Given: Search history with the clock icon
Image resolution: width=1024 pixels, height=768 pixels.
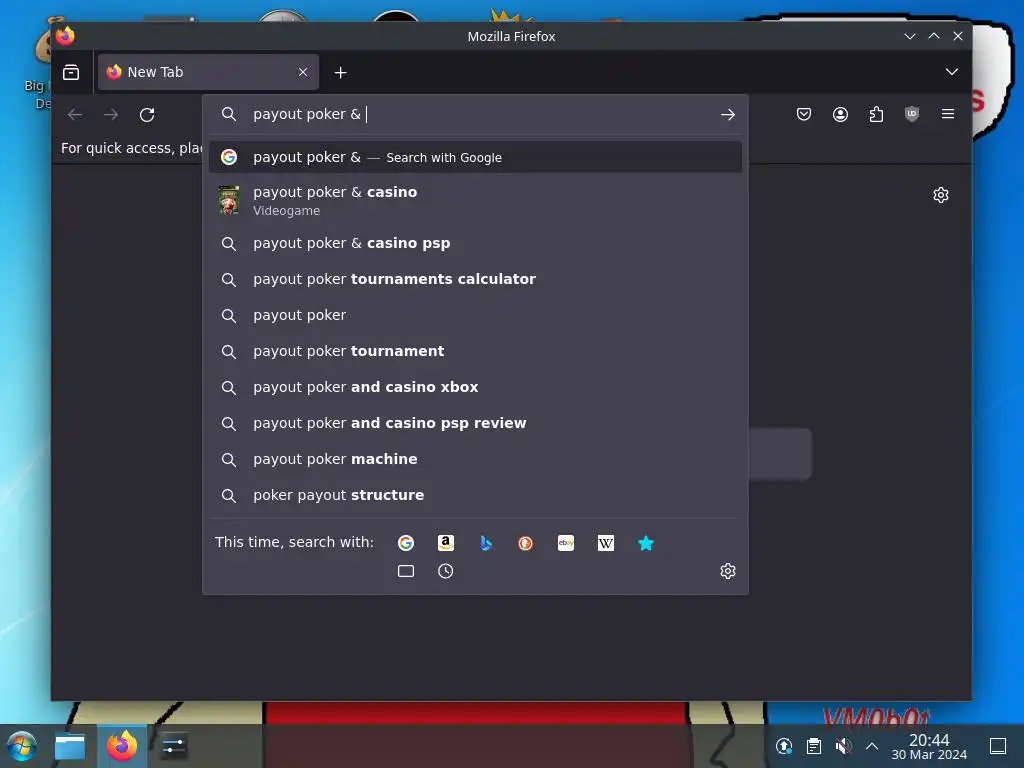Looking at the screenshot, I should coord(445,571).
